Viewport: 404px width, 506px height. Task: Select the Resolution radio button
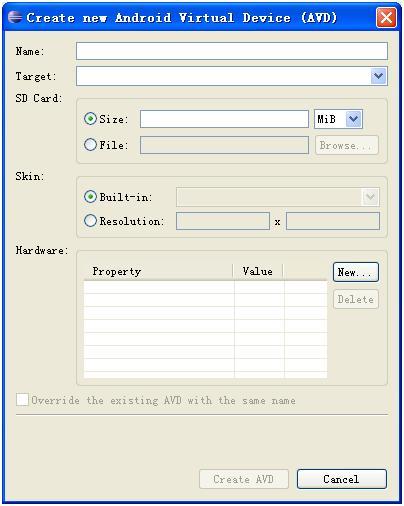tap(90, 221)
